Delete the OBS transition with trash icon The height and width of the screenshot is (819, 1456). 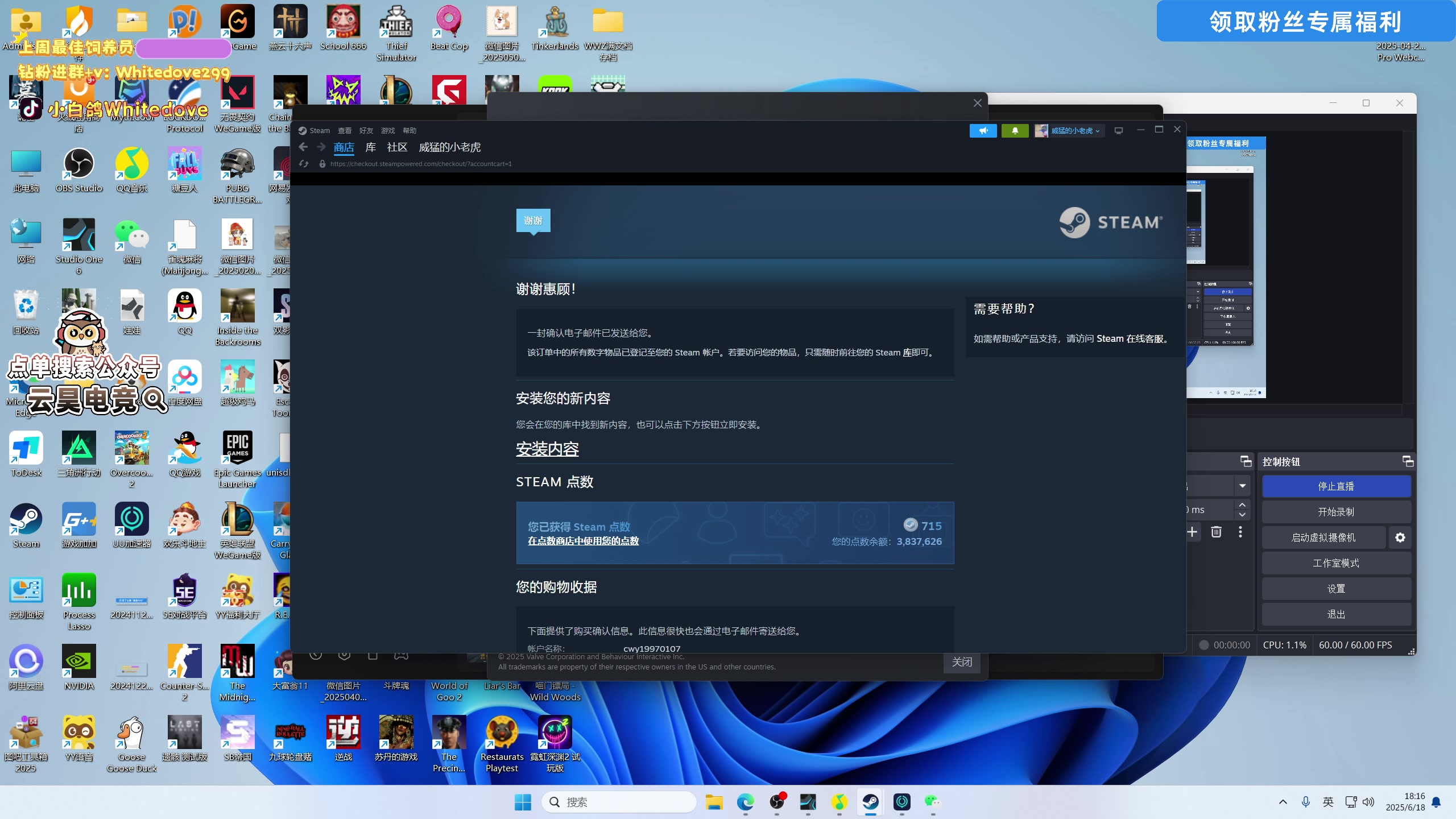[x=1216, y=532]
